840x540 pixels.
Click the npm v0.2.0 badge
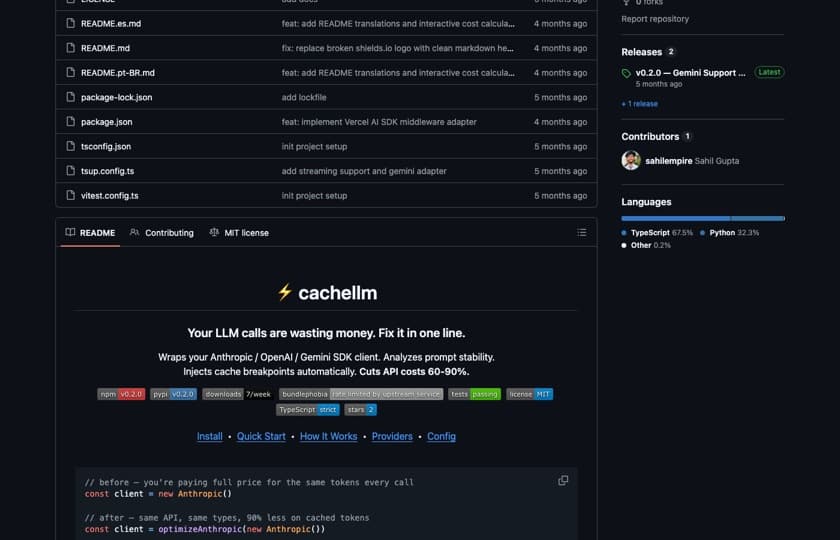121,394
